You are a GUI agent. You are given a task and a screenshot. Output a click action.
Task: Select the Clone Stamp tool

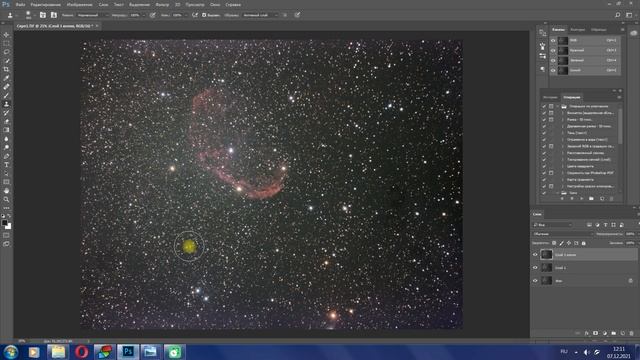6,104
